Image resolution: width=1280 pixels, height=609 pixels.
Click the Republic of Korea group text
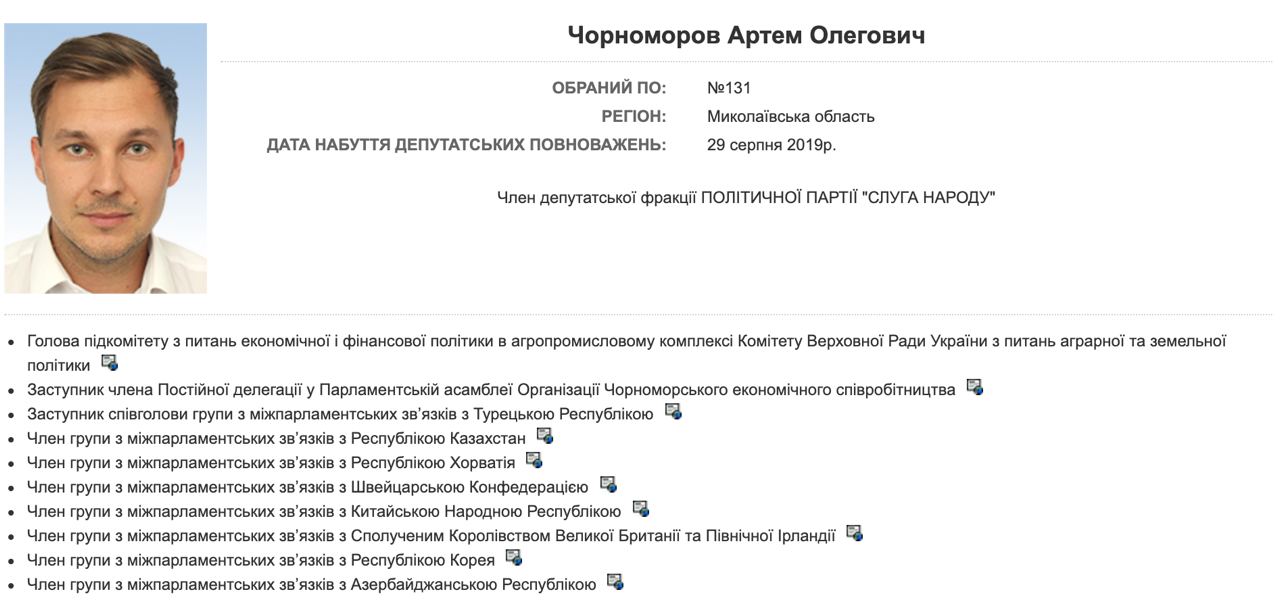(261, 559)
